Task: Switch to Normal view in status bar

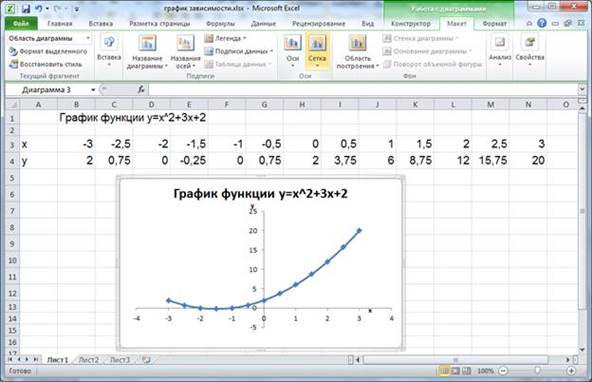Action: click(x=445, y=371)
